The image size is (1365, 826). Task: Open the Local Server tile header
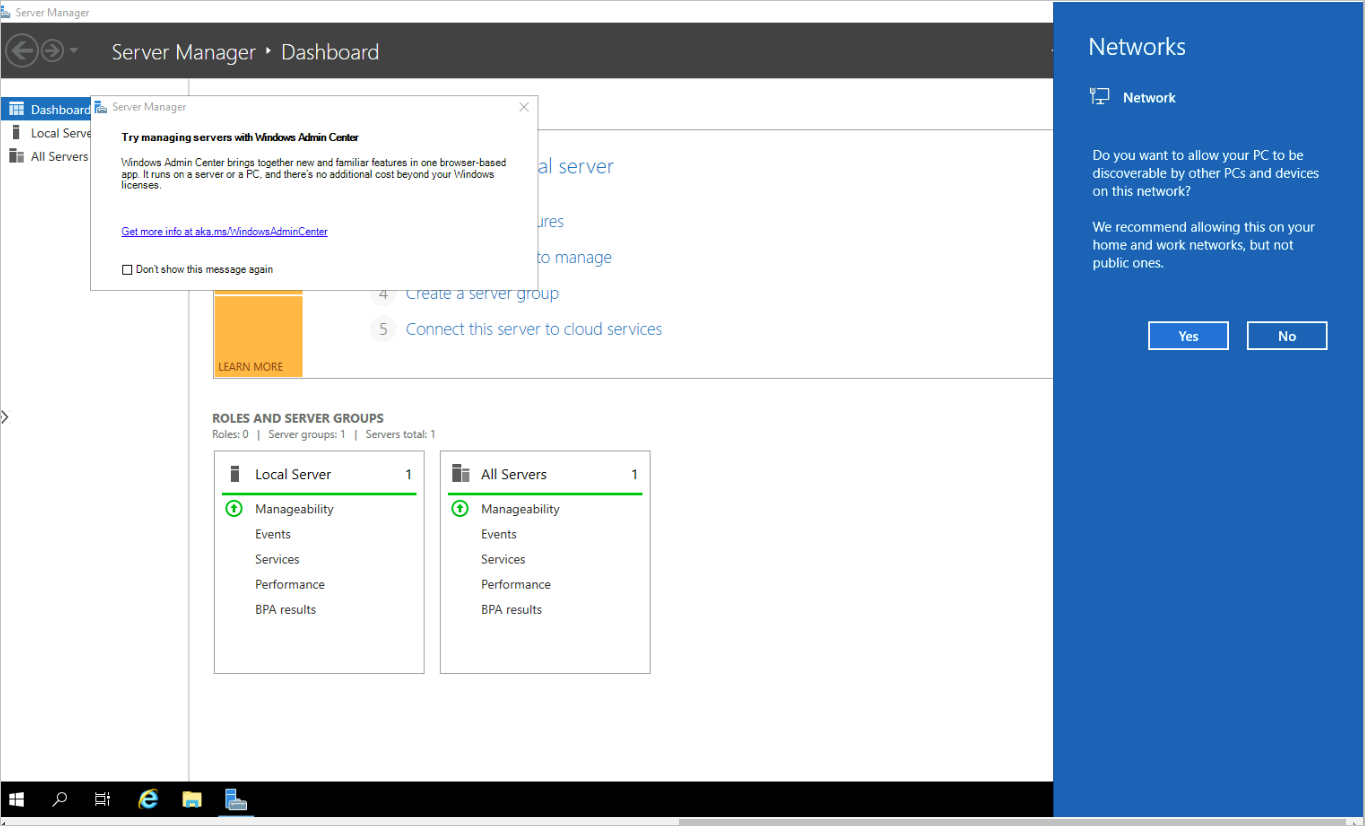319,474
